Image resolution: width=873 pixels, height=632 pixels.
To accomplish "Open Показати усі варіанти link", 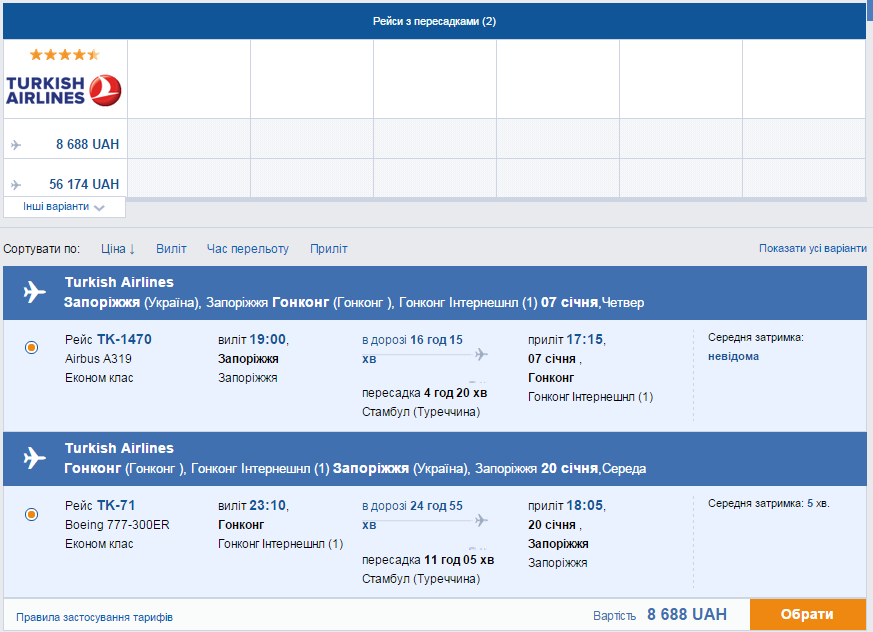I will (813, 248).
